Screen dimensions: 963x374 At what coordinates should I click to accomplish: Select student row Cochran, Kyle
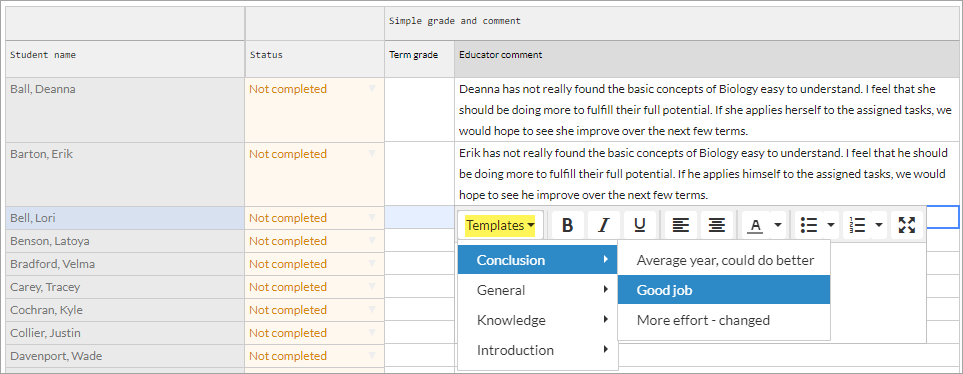pyautogui.click(x=125, y=310)
